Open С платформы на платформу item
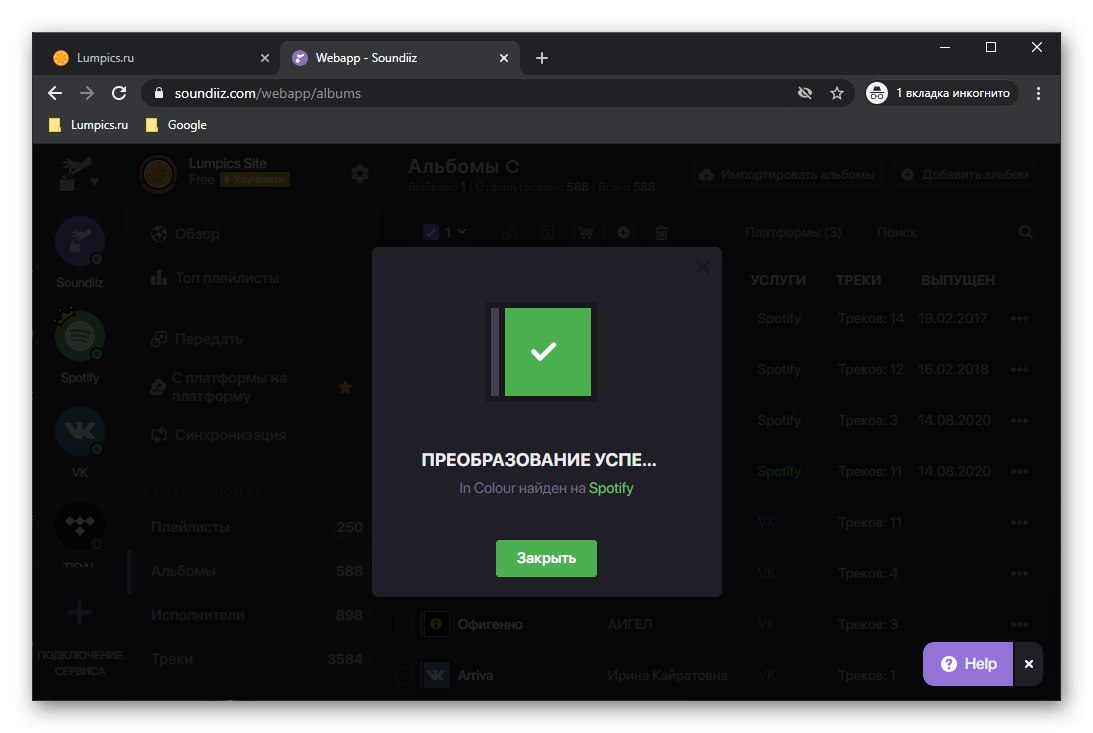 (x=251, y=387)
